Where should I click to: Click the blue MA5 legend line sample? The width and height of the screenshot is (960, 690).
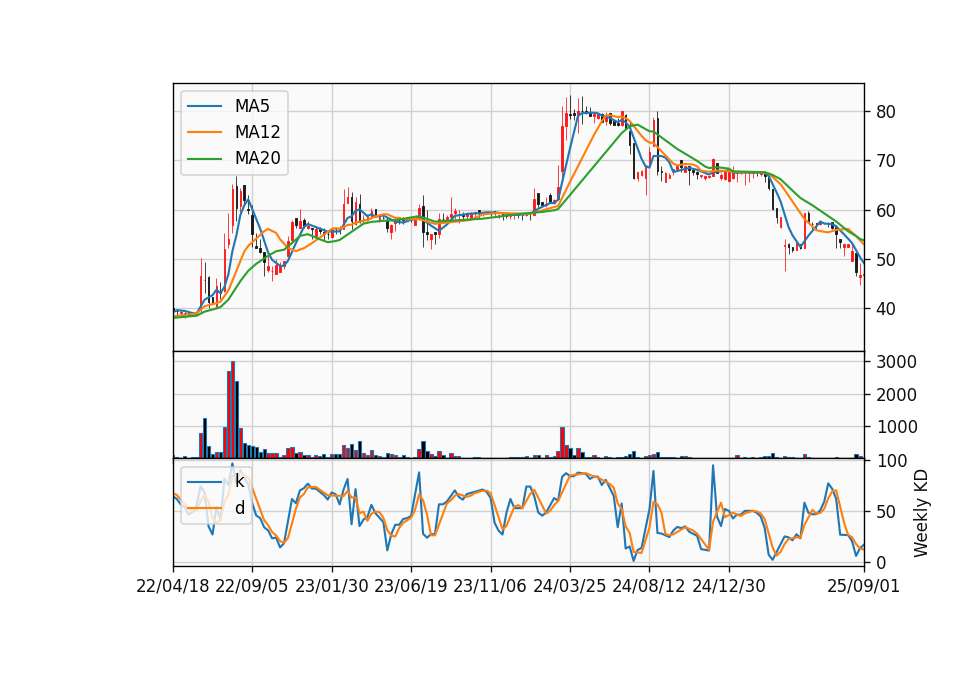click(204, 106)
